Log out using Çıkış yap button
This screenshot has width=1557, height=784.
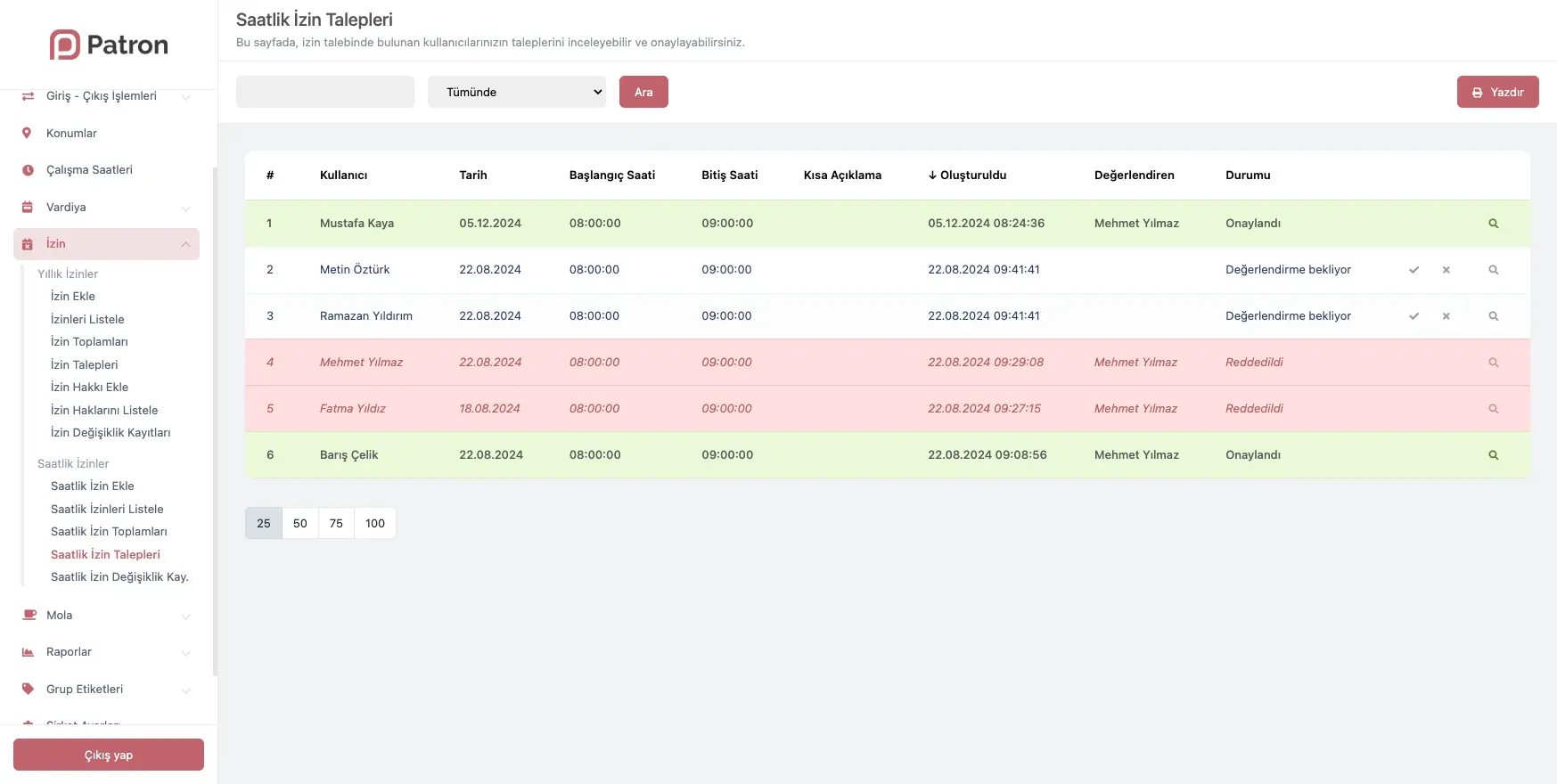pyautogui.click(x=109, y=755)
